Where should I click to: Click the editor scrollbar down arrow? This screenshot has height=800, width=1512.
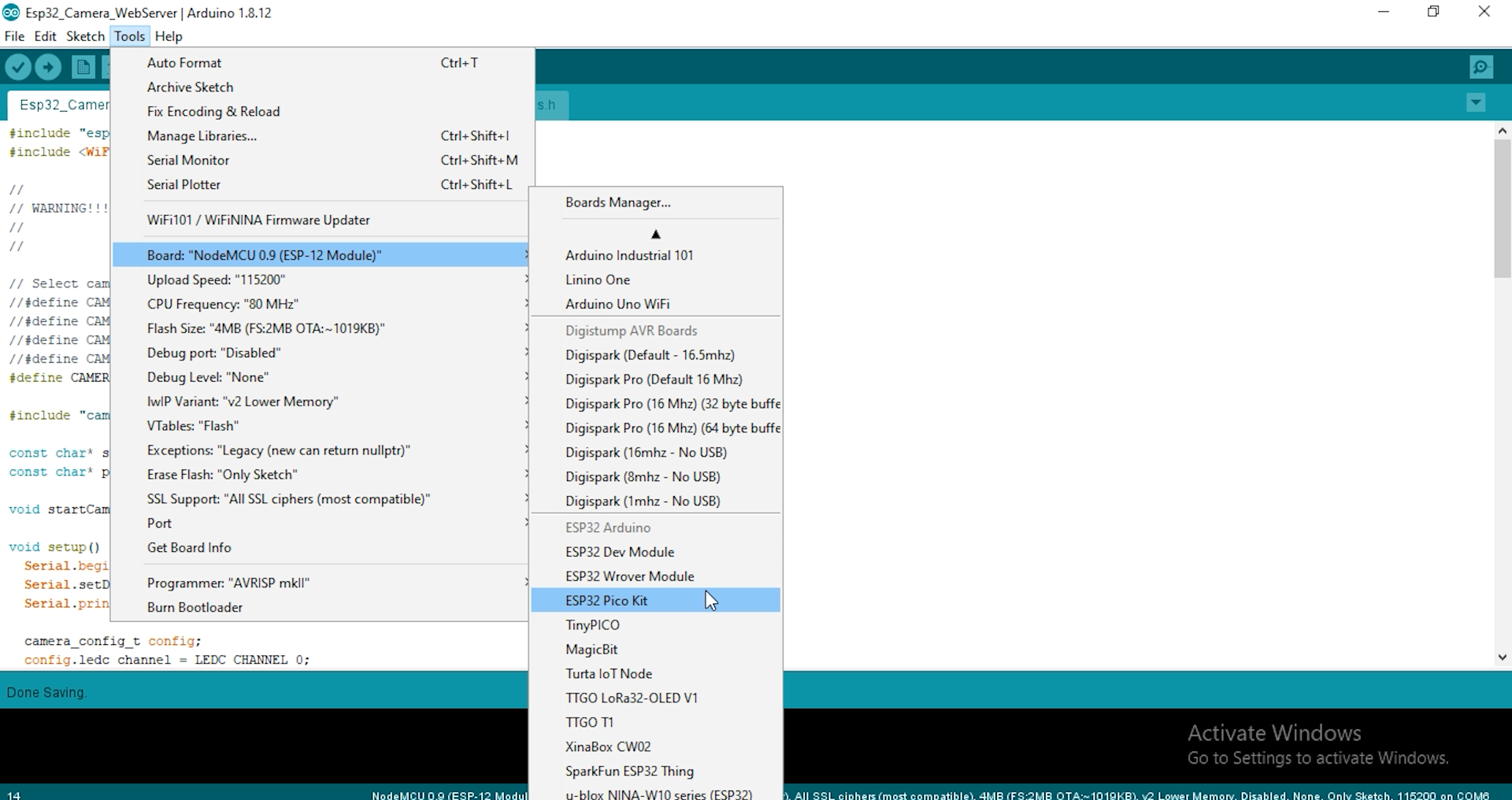coord(1503,658)
